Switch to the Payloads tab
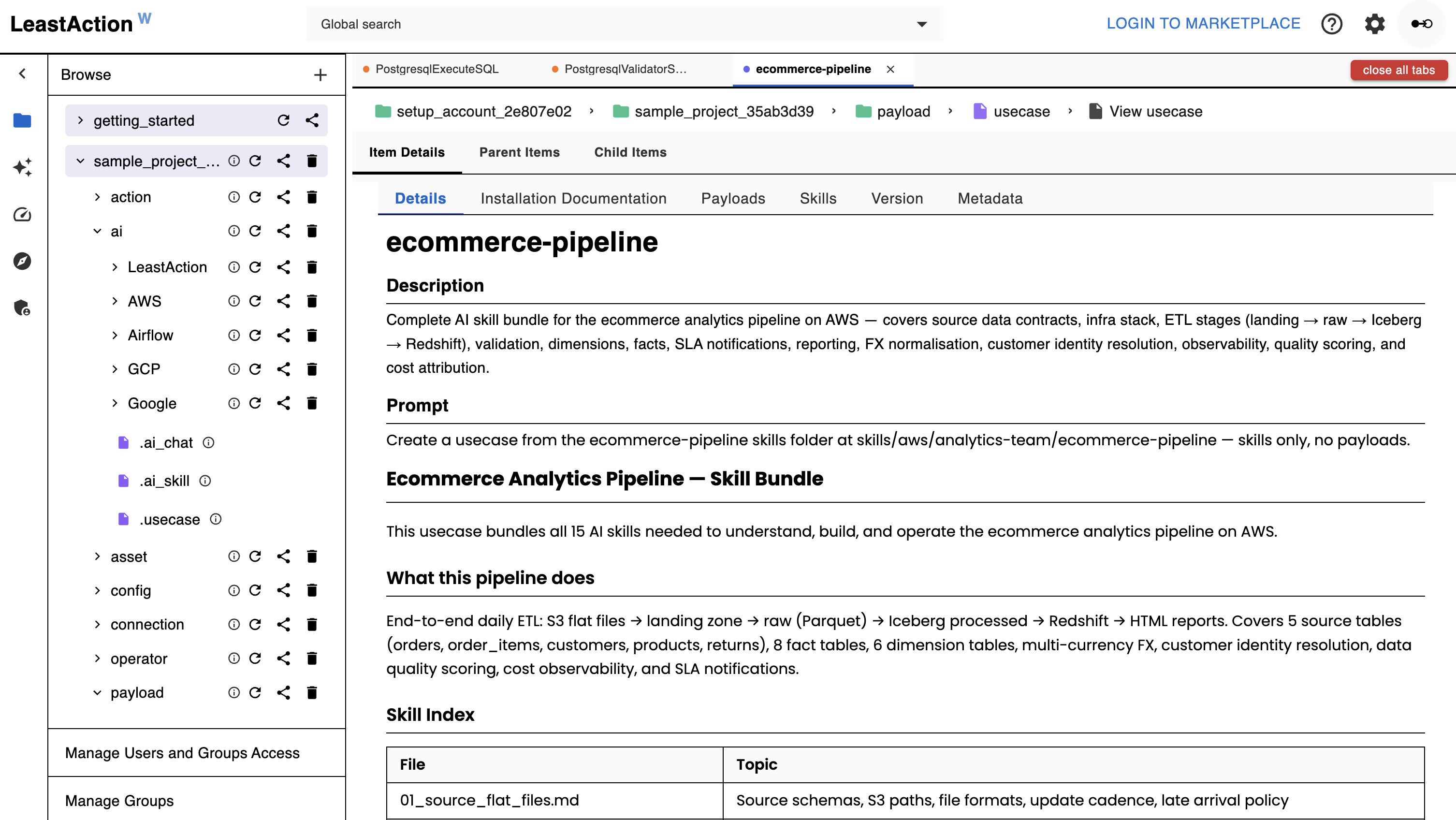1456x820 pixels. 733,199
